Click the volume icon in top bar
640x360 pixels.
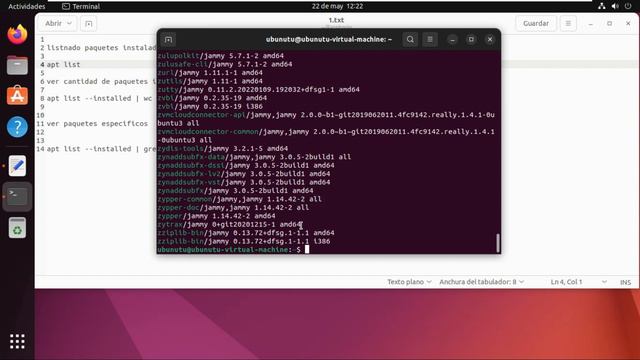coord(615,6)
